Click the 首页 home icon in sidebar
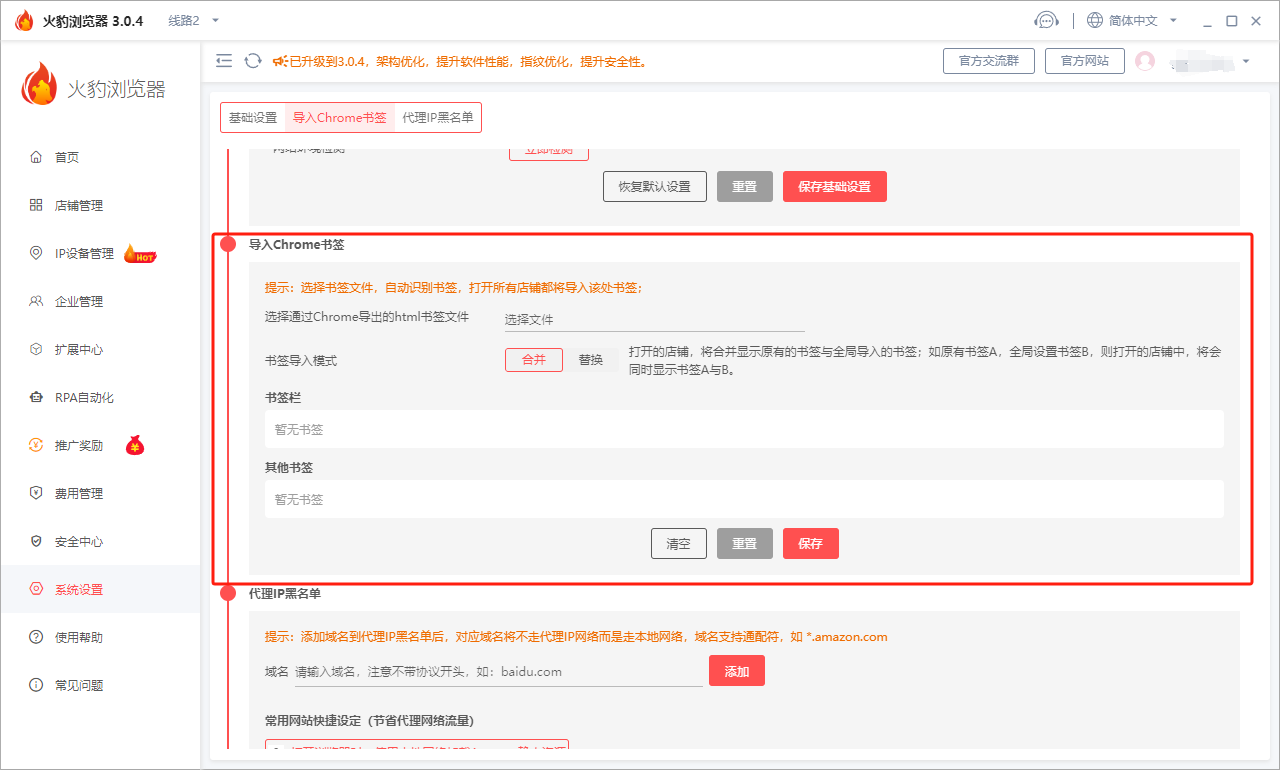Image resolution: width=1280 pixels, height=770 pixels. (37, 157)
